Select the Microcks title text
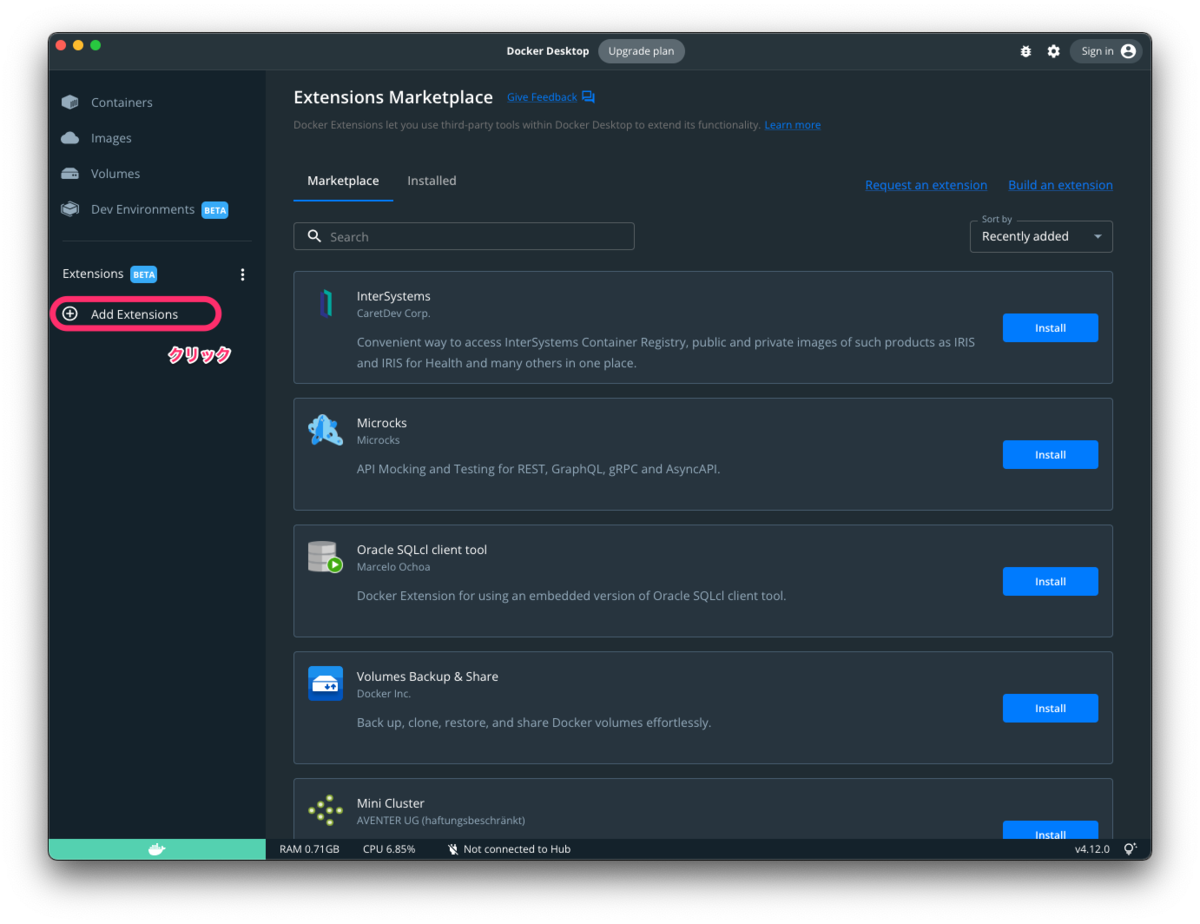 (x=382, y=423)
